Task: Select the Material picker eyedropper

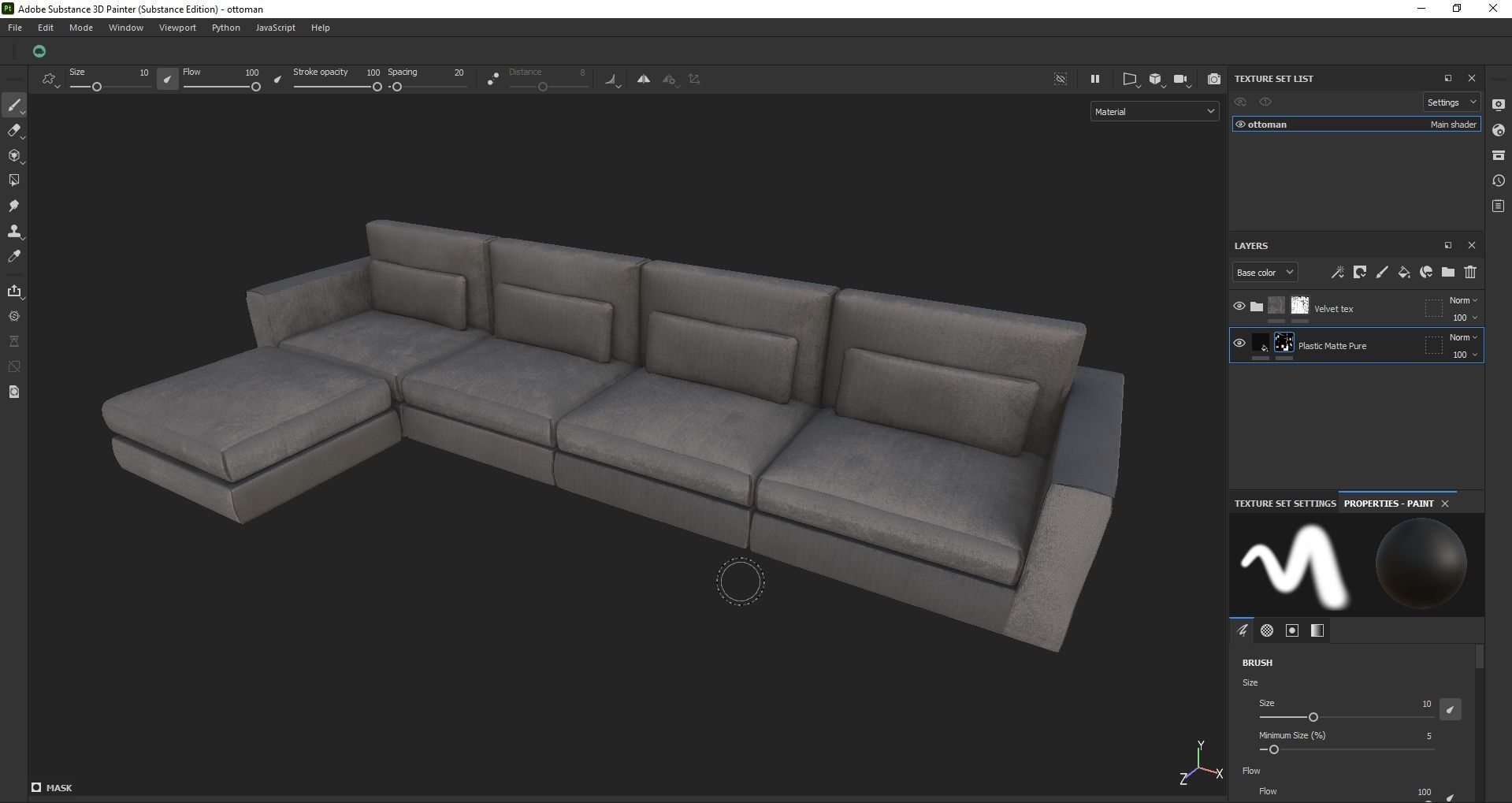Action: pyautogui.click(x=13, y=256)
